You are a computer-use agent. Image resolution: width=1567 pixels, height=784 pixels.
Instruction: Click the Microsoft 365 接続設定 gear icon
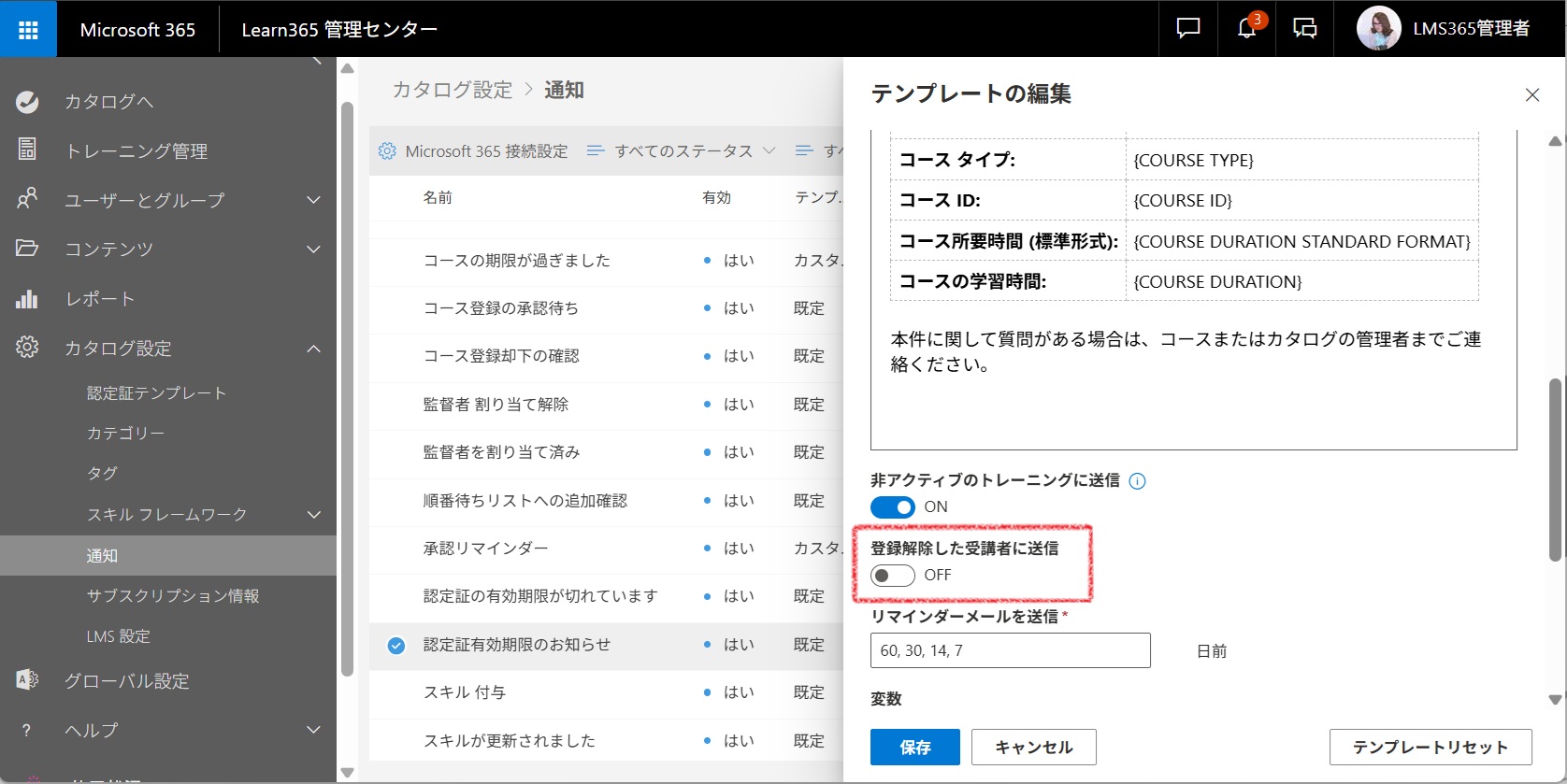tap(387, 150)
